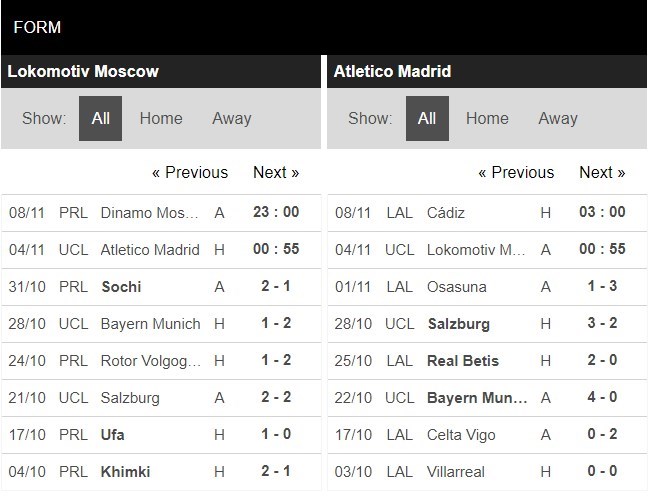Select the All tab under Lokomotiv Moscow
The width and height of the screenshot is (650, 496).
[x=100, y=118]
